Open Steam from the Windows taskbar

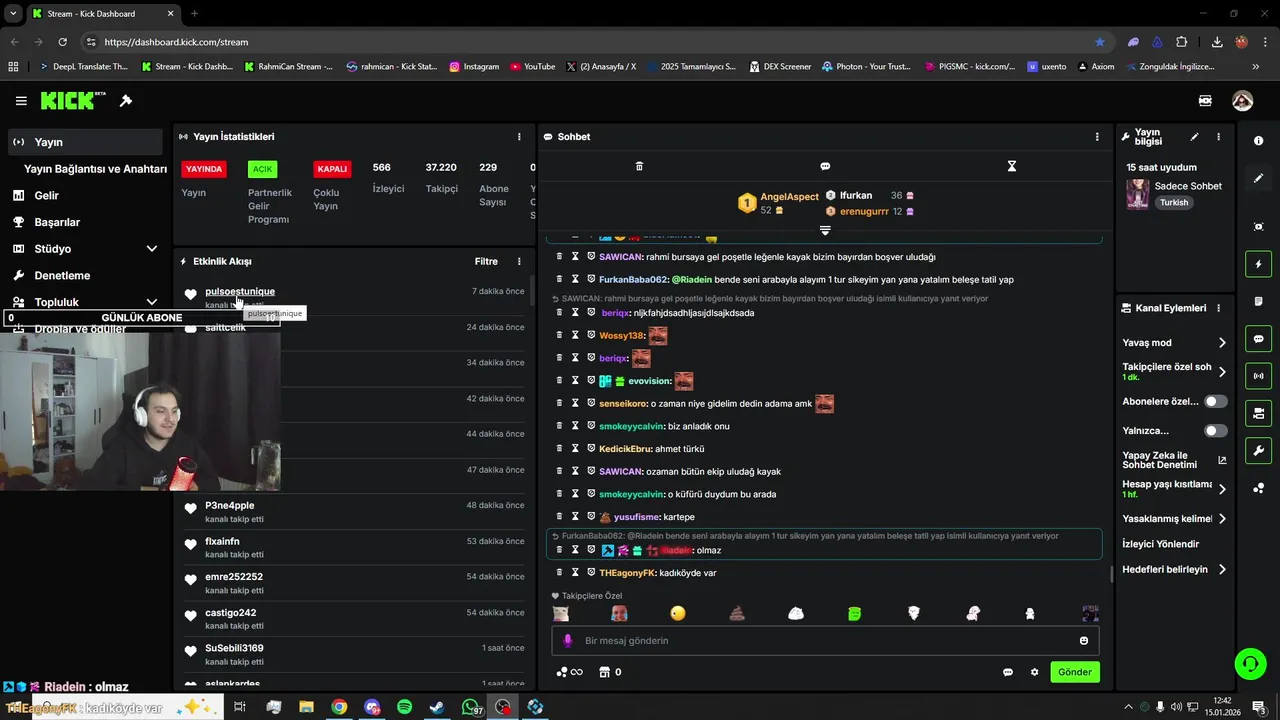(437, 707)
